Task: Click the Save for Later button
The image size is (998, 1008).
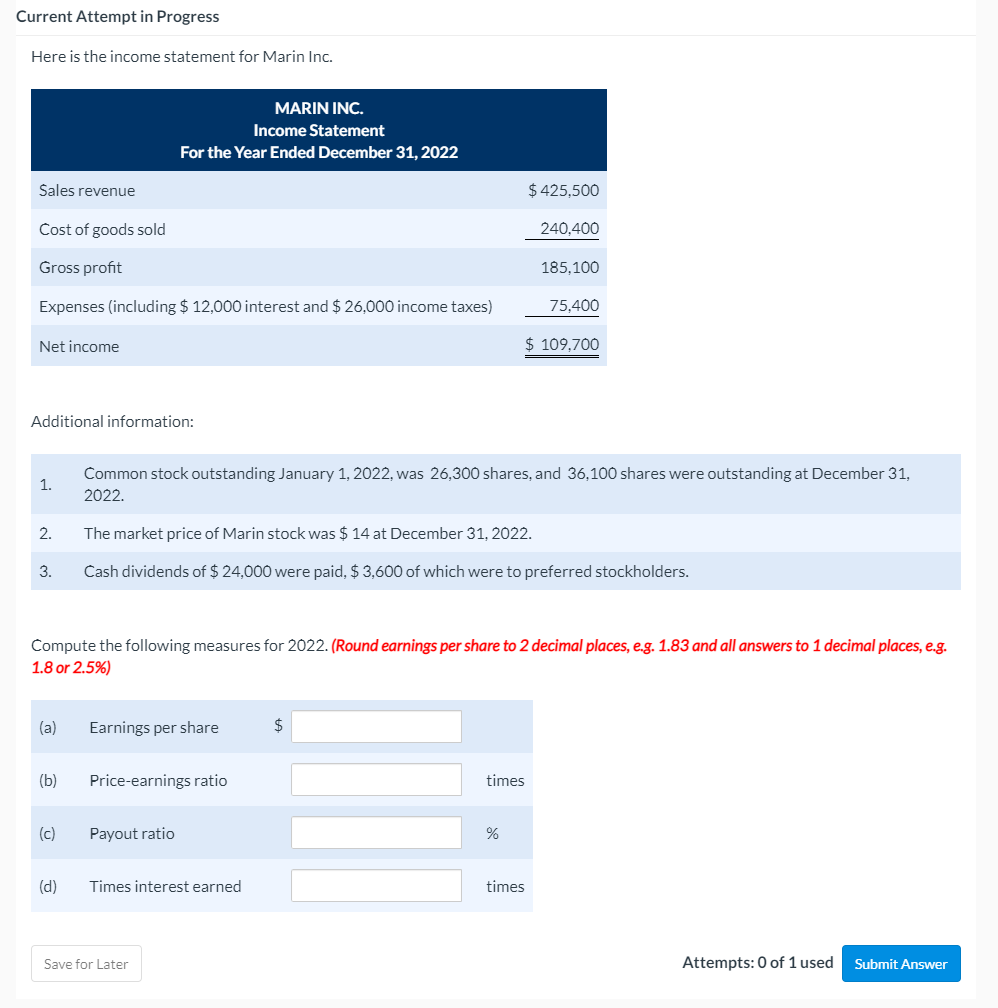Action: pos(86,963)
